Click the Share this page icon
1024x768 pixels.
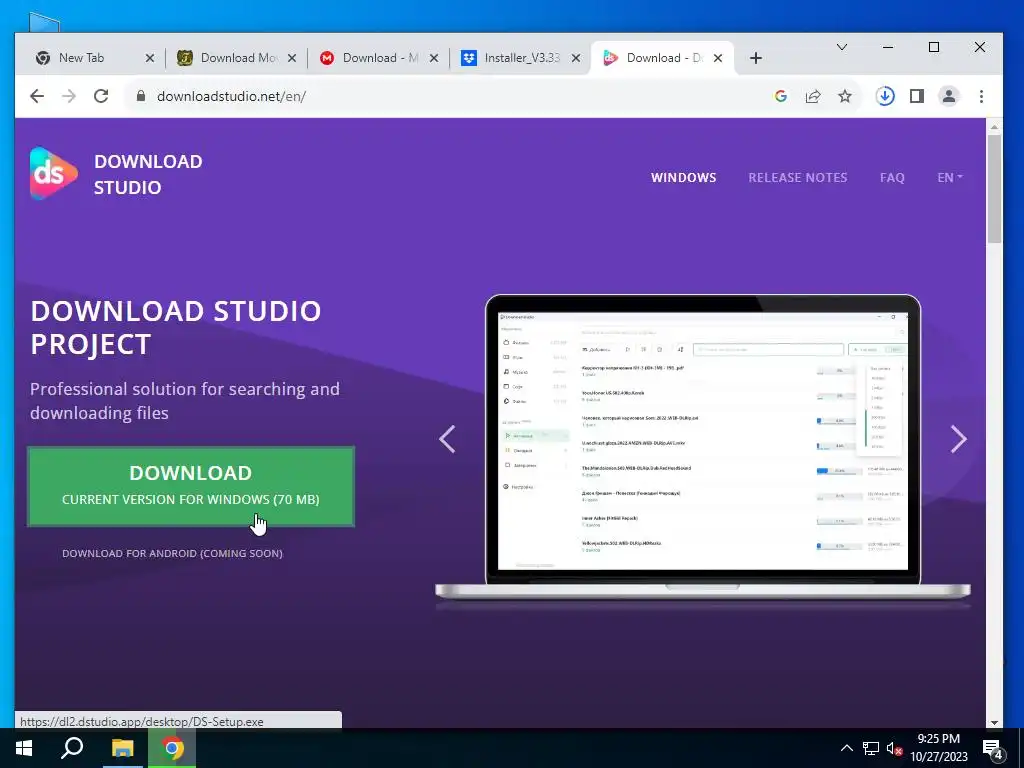pyautogui.click(x=813, y=96)
